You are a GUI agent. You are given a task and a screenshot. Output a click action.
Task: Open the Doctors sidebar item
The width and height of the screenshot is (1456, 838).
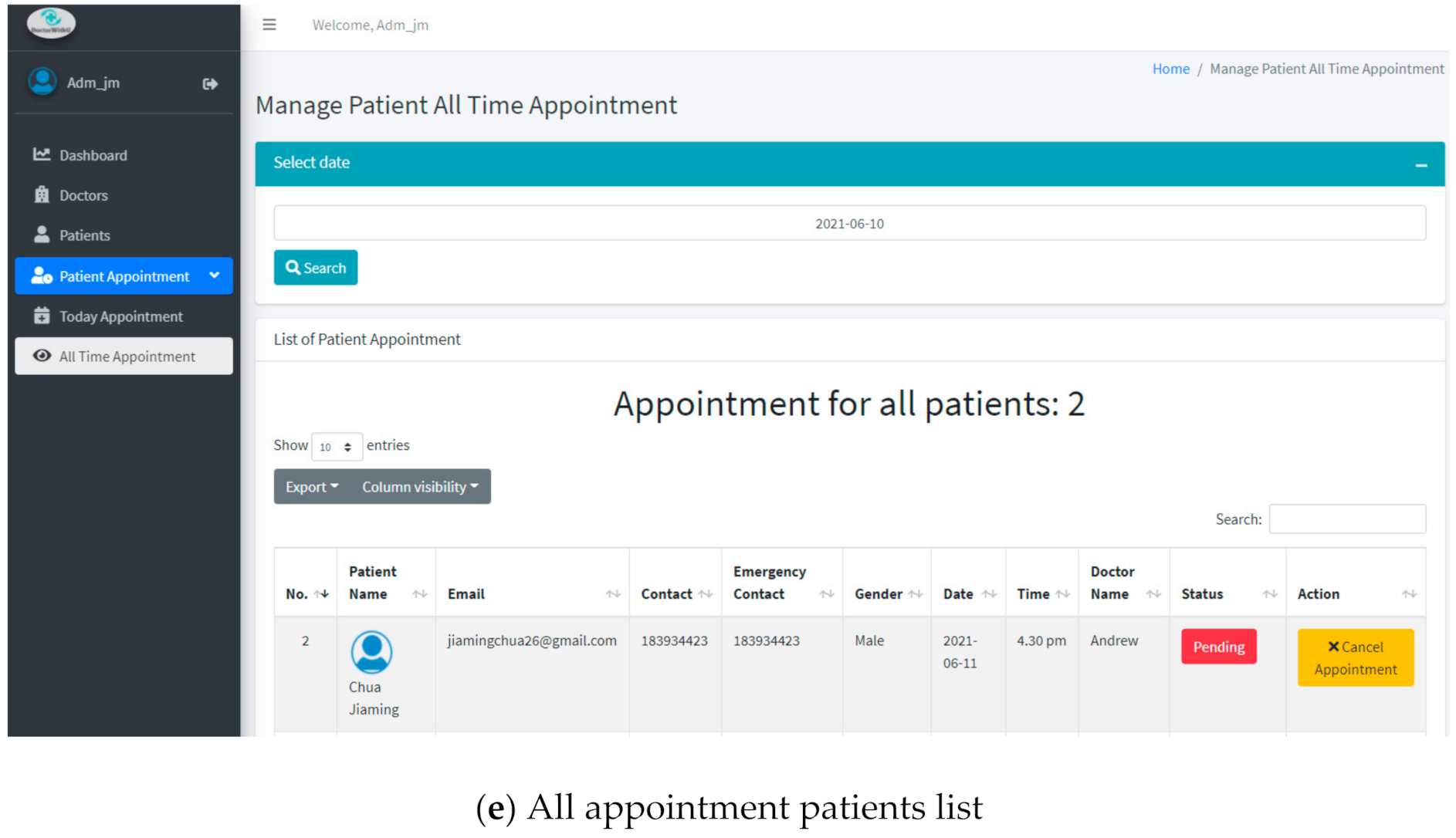click(x=83, y=195)
